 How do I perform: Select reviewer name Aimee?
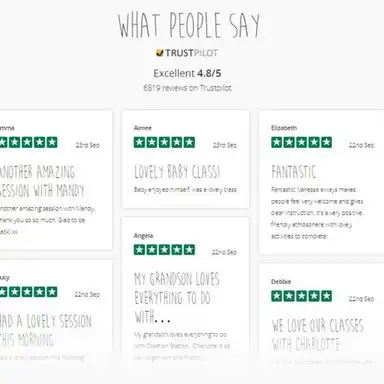coord(142,128)
